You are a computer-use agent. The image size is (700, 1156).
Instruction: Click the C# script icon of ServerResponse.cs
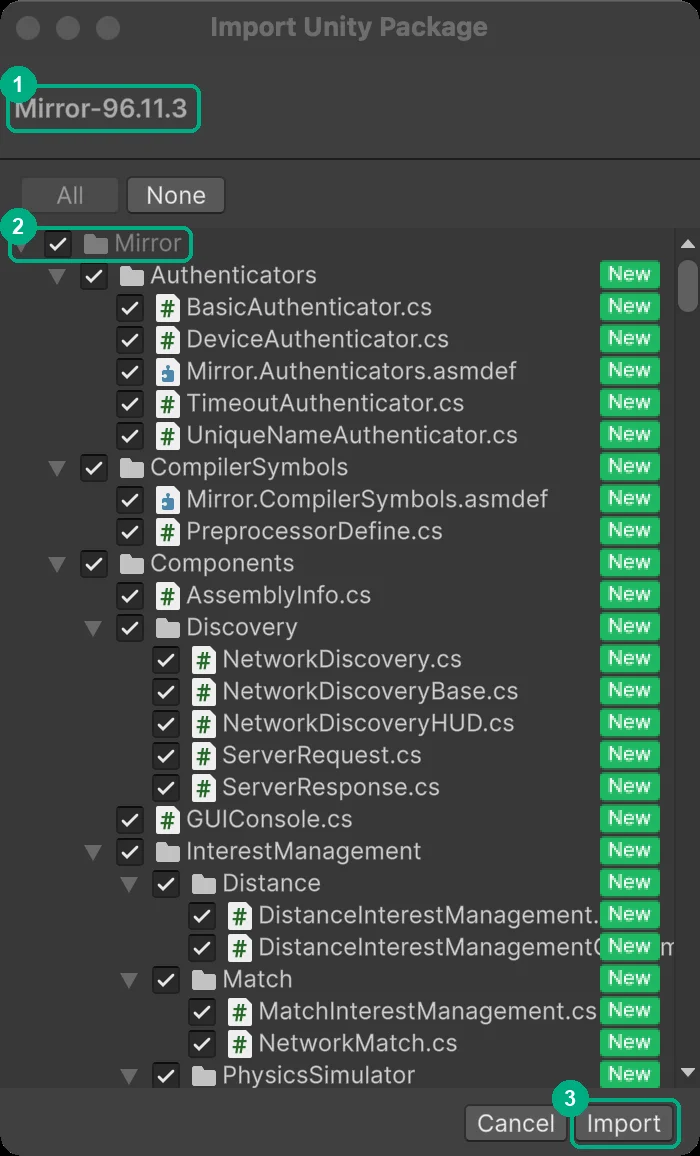click(204, 787)
